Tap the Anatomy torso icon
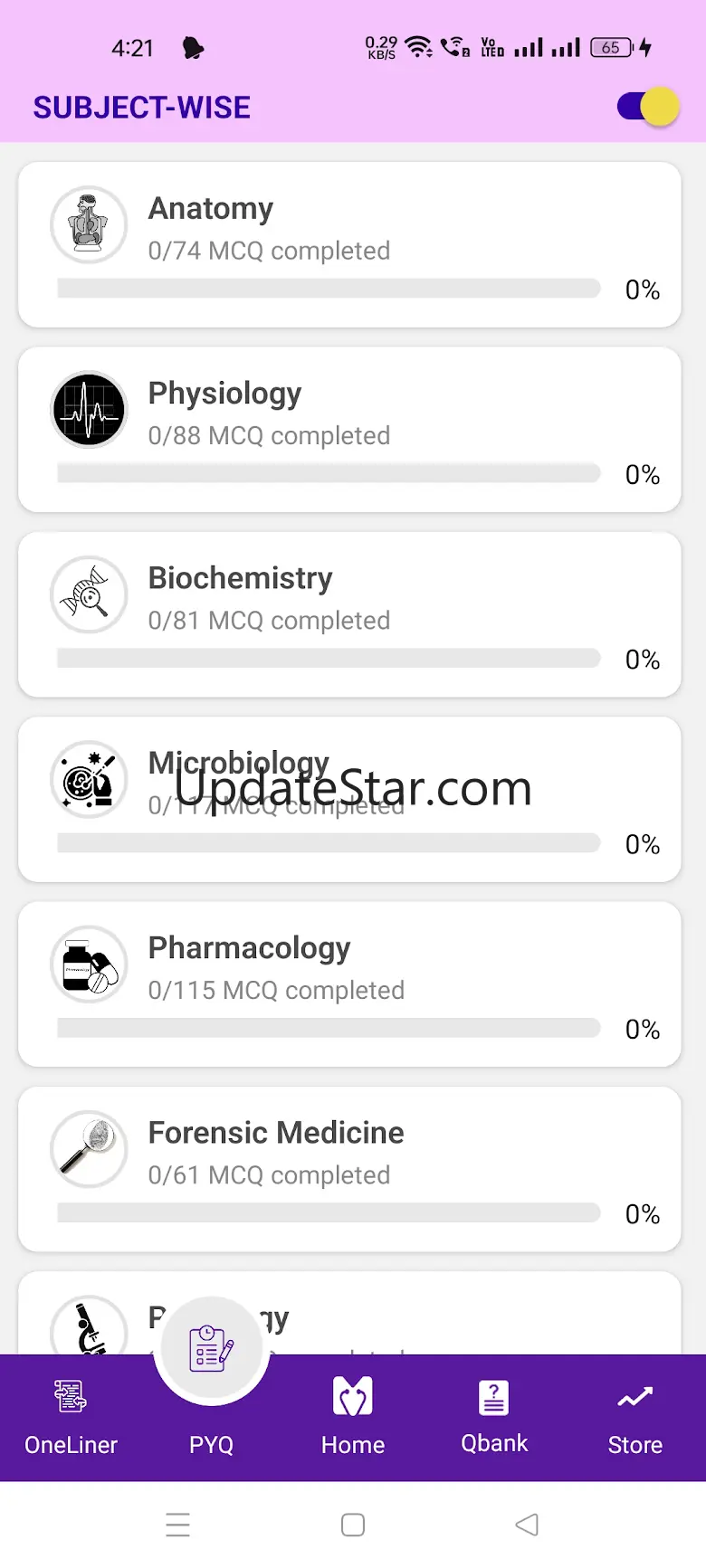Viewport: 706px width, 1568px height. tap(89, 225)
